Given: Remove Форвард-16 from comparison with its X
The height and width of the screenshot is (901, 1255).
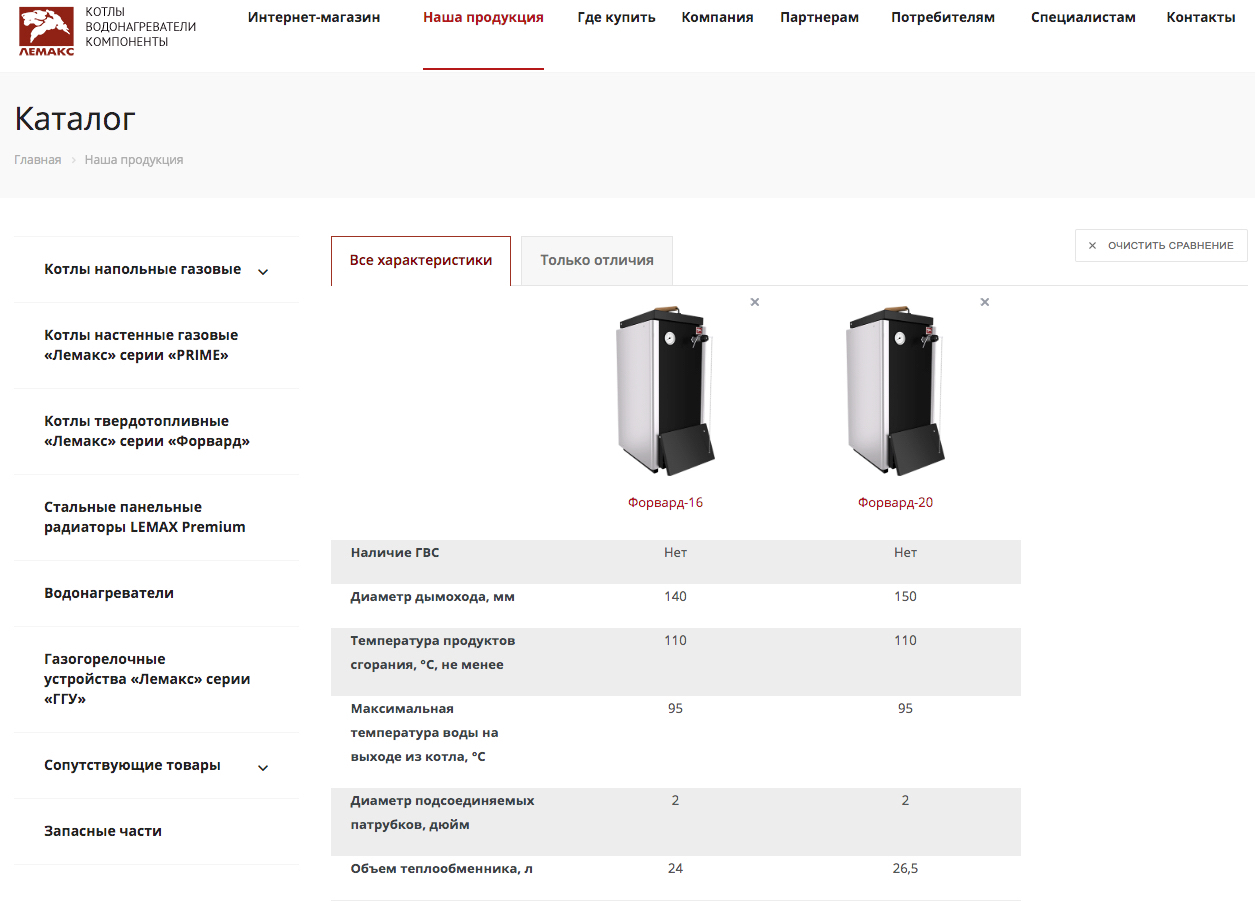Looking at the screenshot, I should [755, 302].
